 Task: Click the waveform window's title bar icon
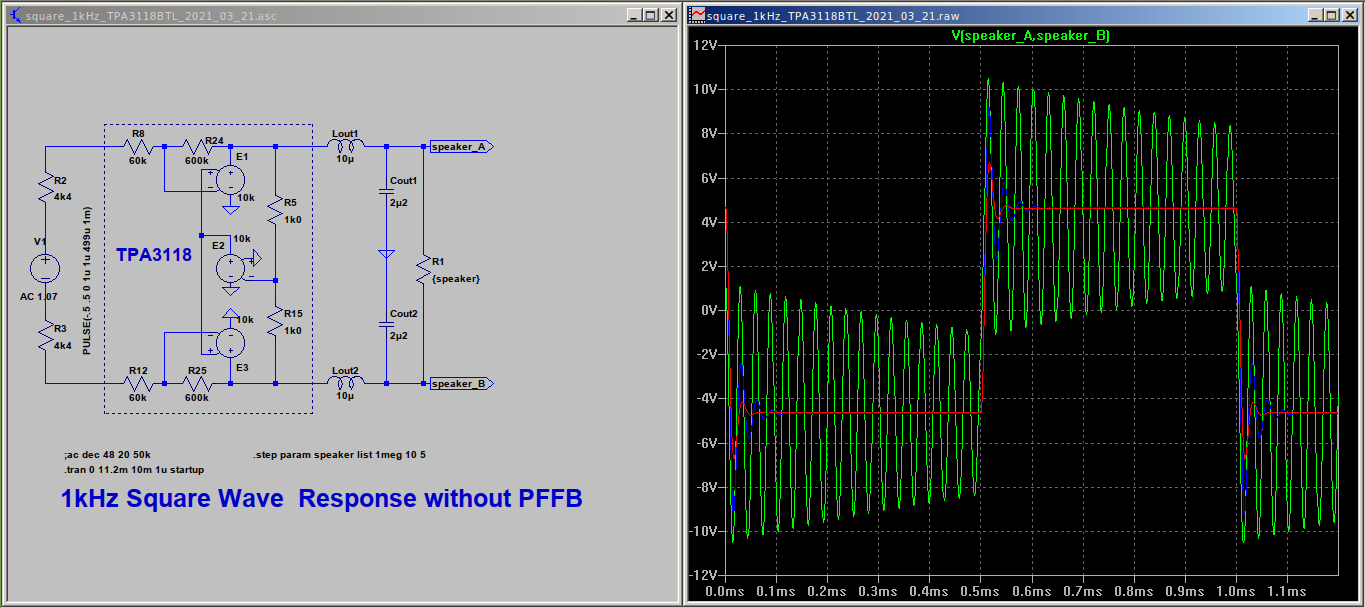698,15
